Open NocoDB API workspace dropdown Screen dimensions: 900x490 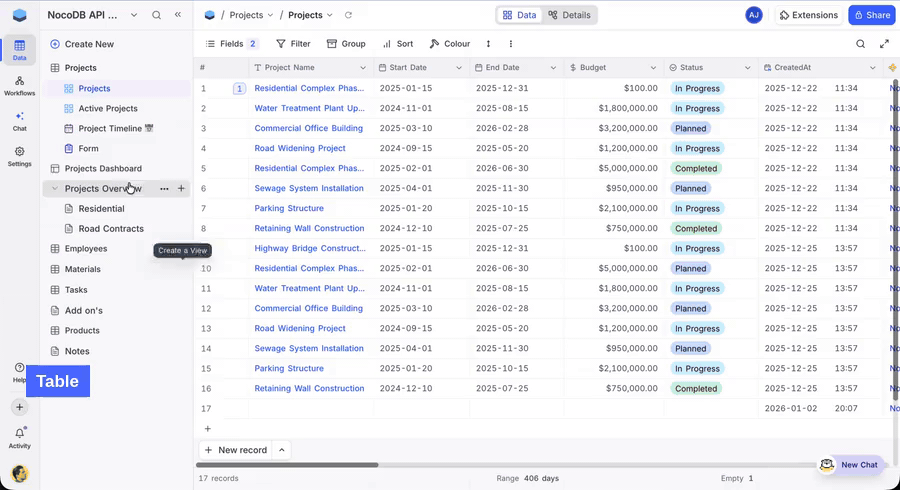(134, 15)
